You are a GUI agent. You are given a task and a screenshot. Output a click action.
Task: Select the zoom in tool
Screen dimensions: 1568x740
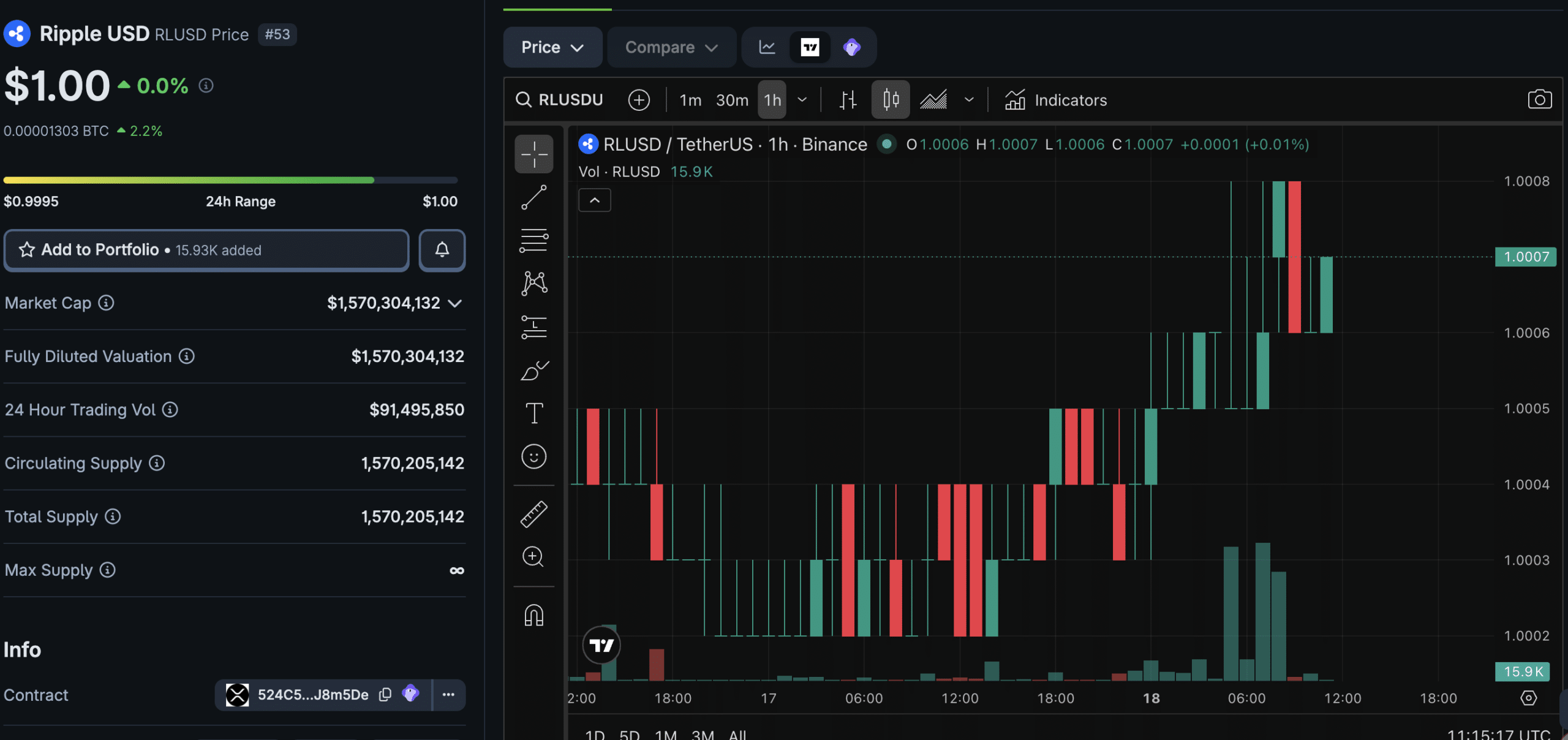(x=533, y=557)
